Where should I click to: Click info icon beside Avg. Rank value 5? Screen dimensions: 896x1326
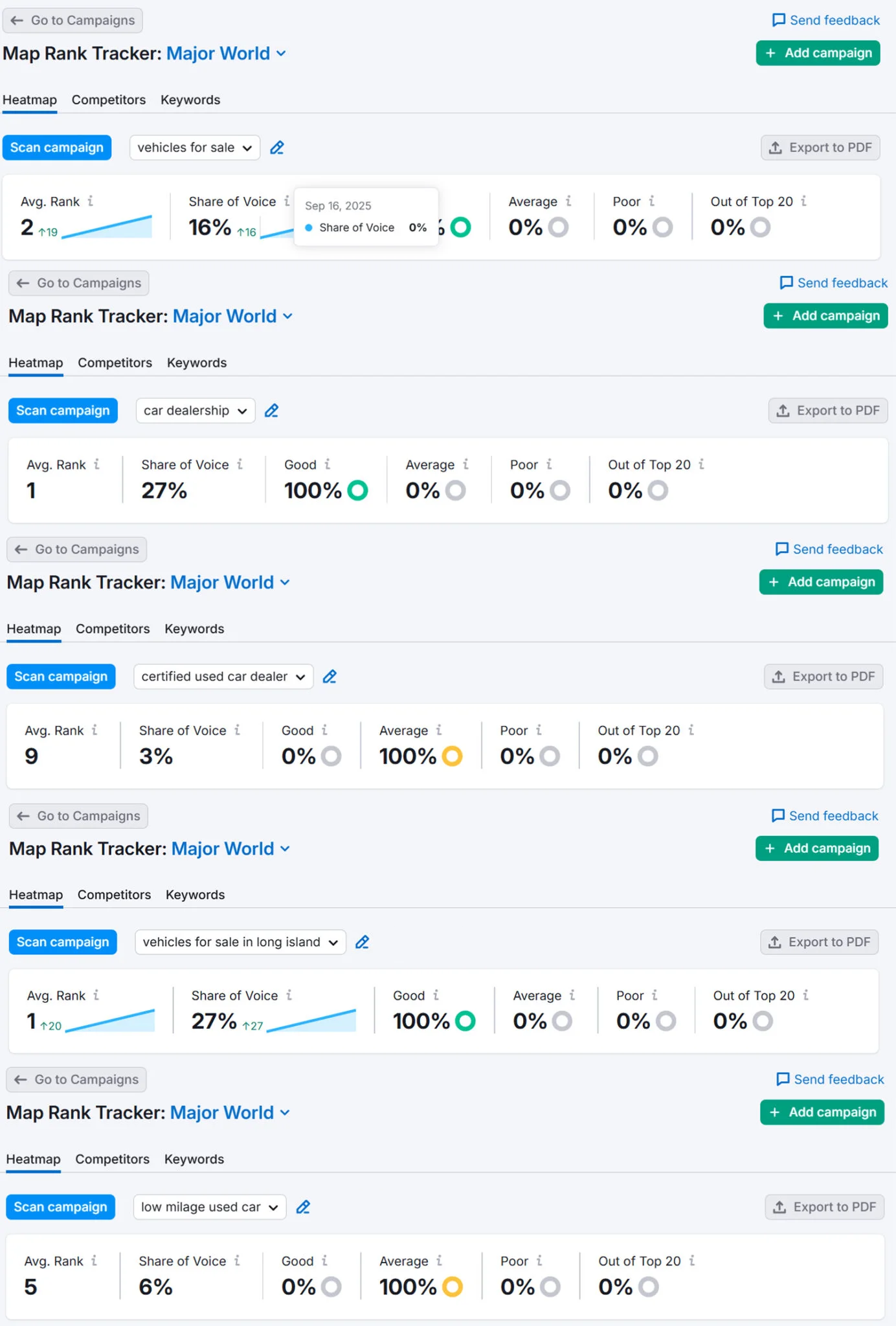click(x=95, y=1261)
